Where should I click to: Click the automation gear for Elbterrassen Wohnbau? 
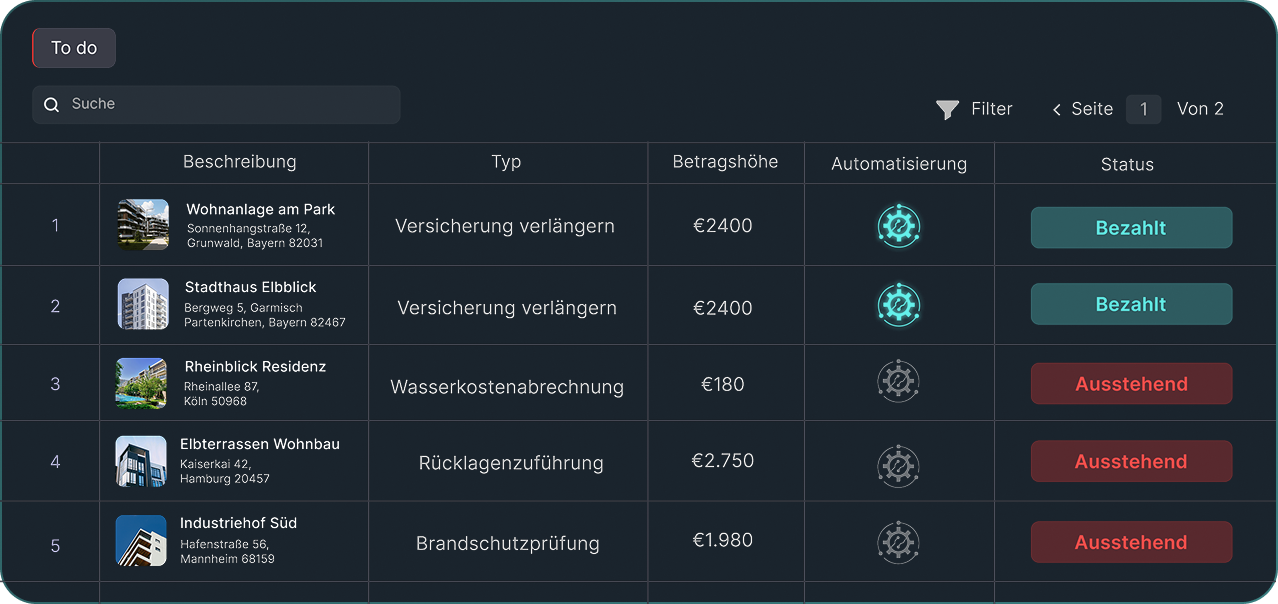pyautogui.click(x=898, y=466)
